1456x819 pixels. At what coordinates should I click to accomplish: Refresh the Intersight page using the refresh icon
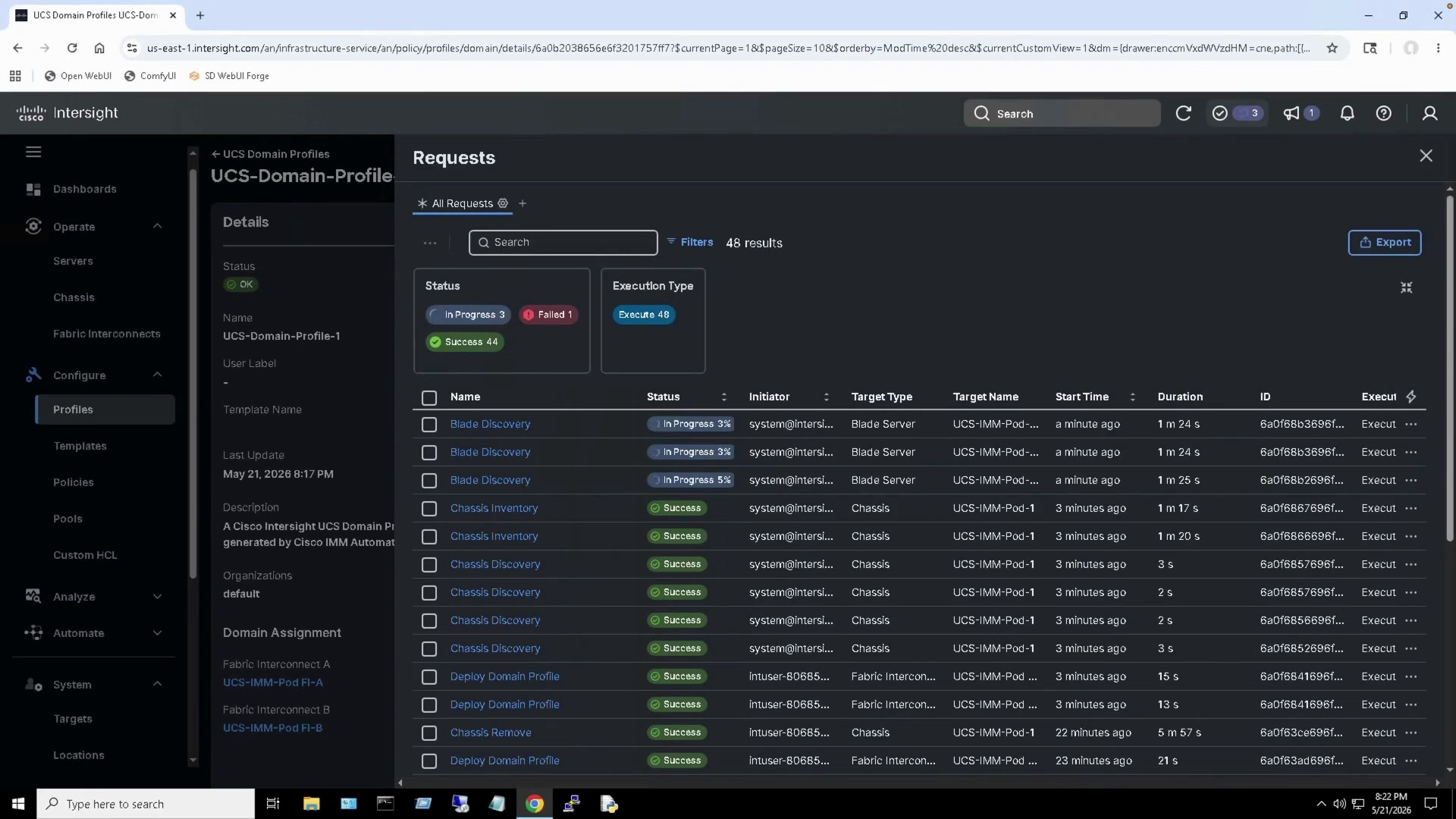[x=1183, y=114]
